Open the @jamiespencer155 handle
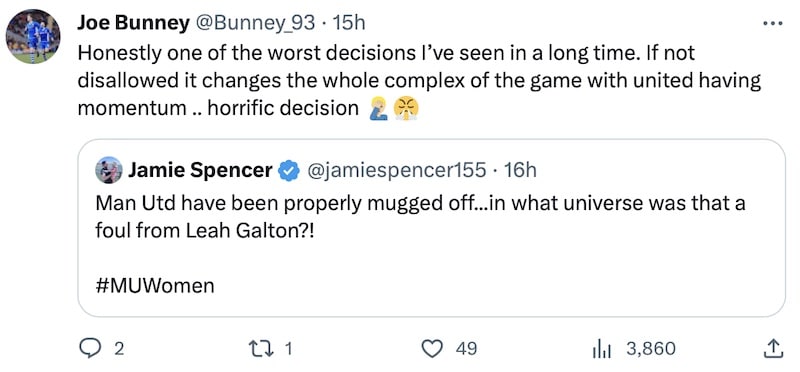 click(395, 170)
